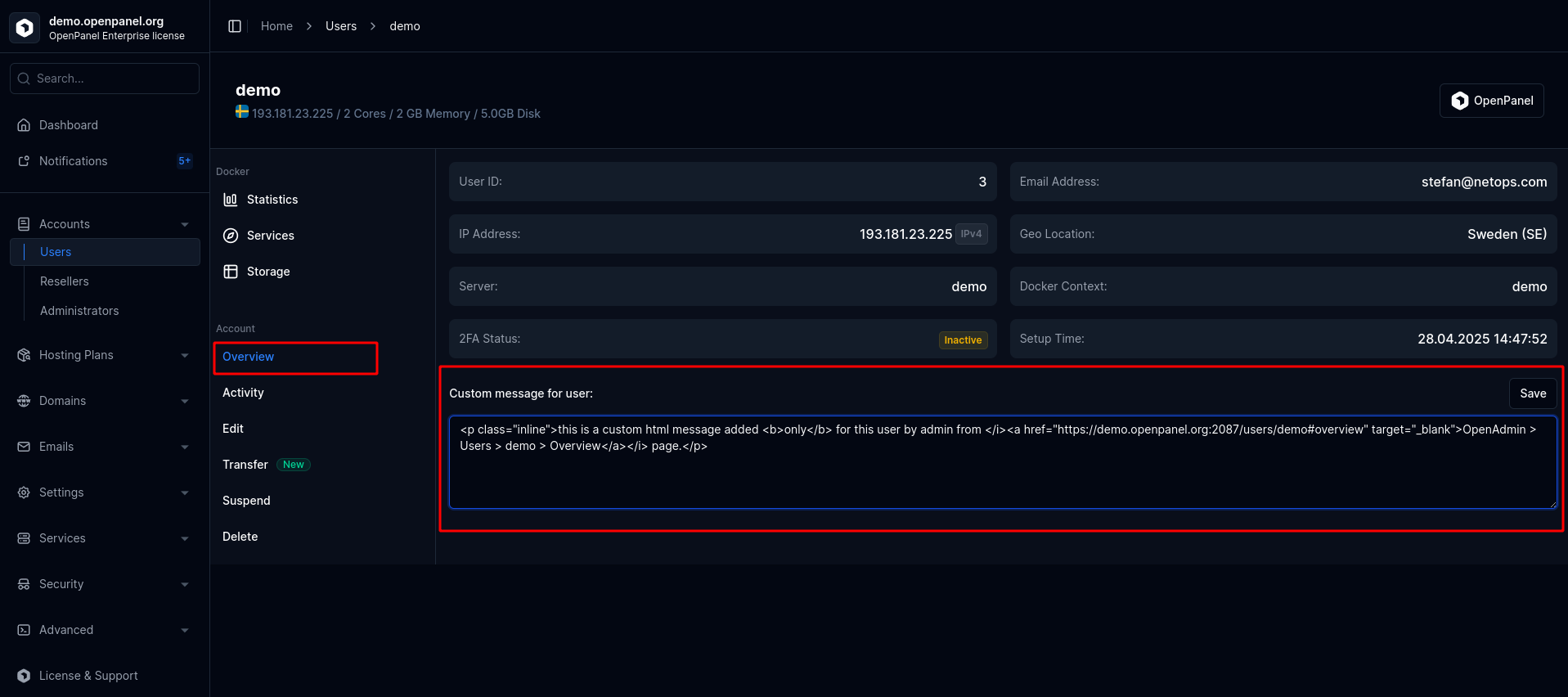Screen dimensions: 1568x697
Task: Click the search magnifier icon
Action: tap(24, 79)
